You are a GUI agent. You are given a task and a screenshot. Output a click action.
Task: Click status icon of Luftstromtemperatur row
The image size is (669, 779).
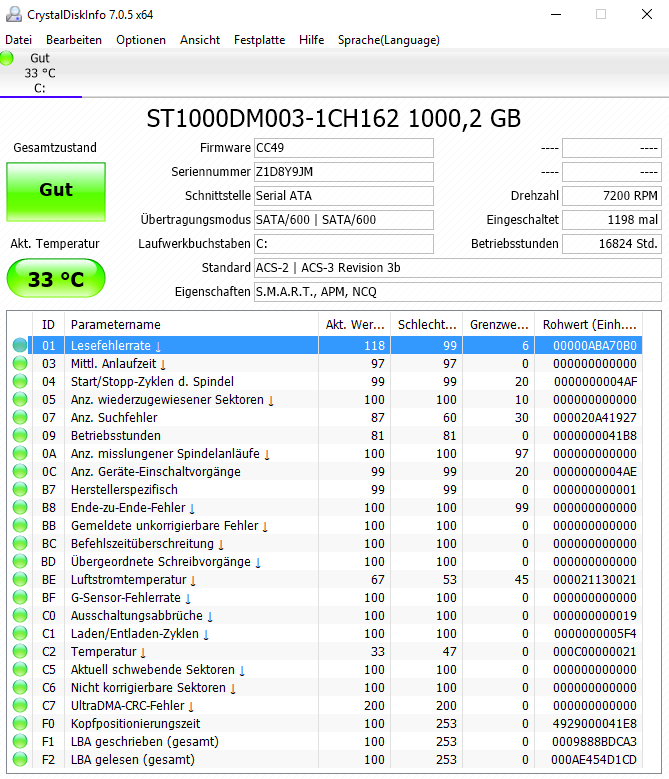[20, 579]
